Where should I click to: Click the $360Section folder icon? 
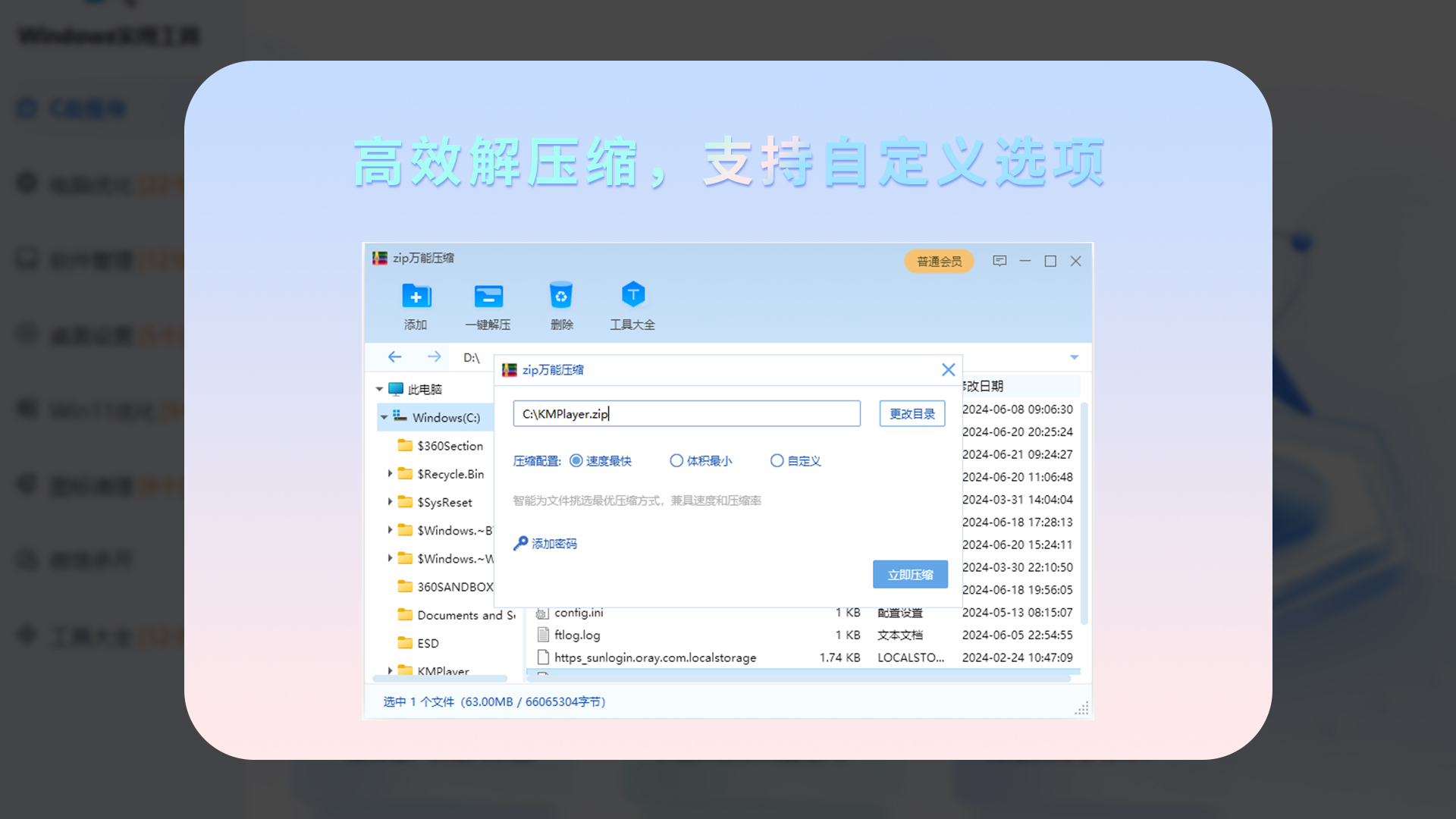tap(405, 445)
